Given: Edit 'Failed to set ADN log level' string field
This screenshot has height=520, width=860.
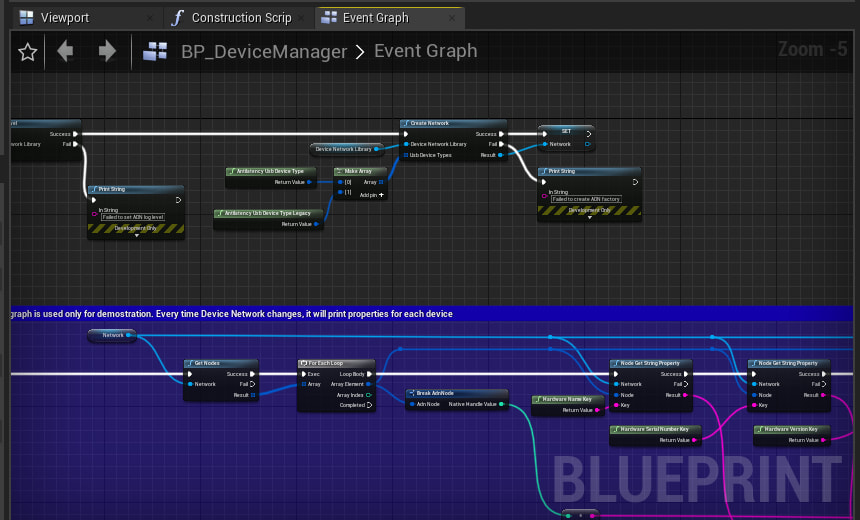Looking at the screenshot, I should click(133, 217).
